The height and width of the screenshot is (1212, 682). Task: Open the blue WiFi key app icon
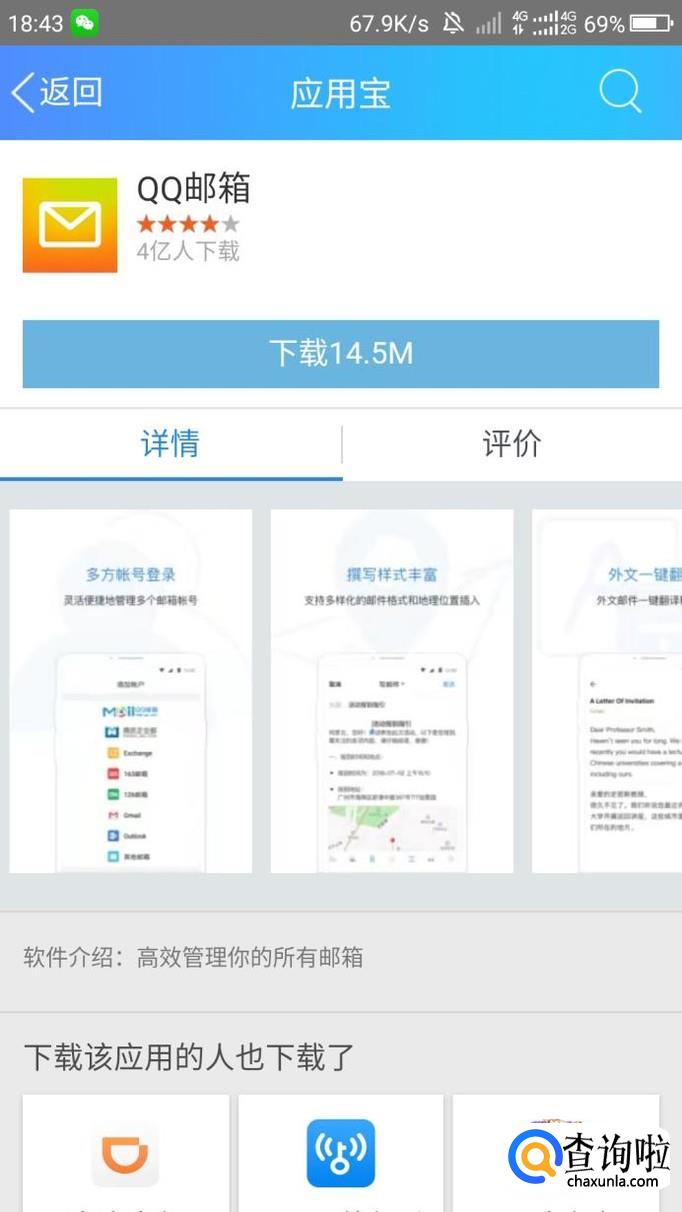(341, 1153)
